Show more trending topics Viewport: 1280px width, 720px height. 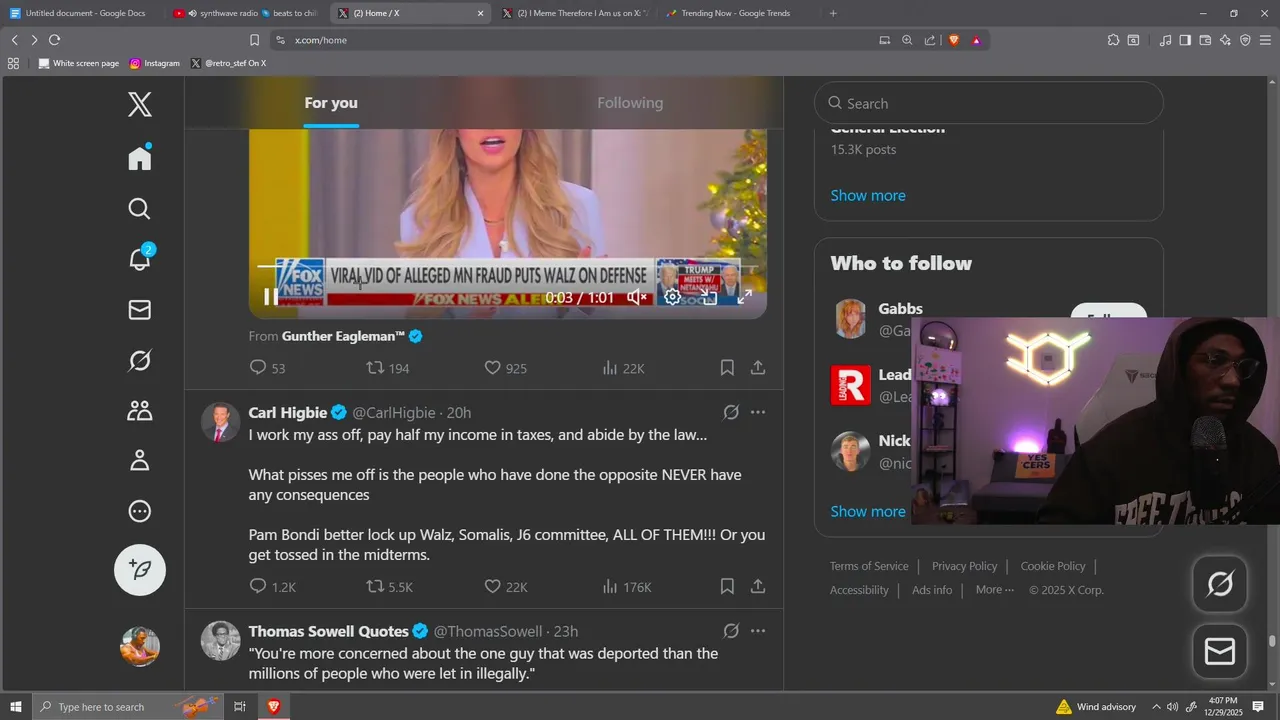(x=868, y=195)
